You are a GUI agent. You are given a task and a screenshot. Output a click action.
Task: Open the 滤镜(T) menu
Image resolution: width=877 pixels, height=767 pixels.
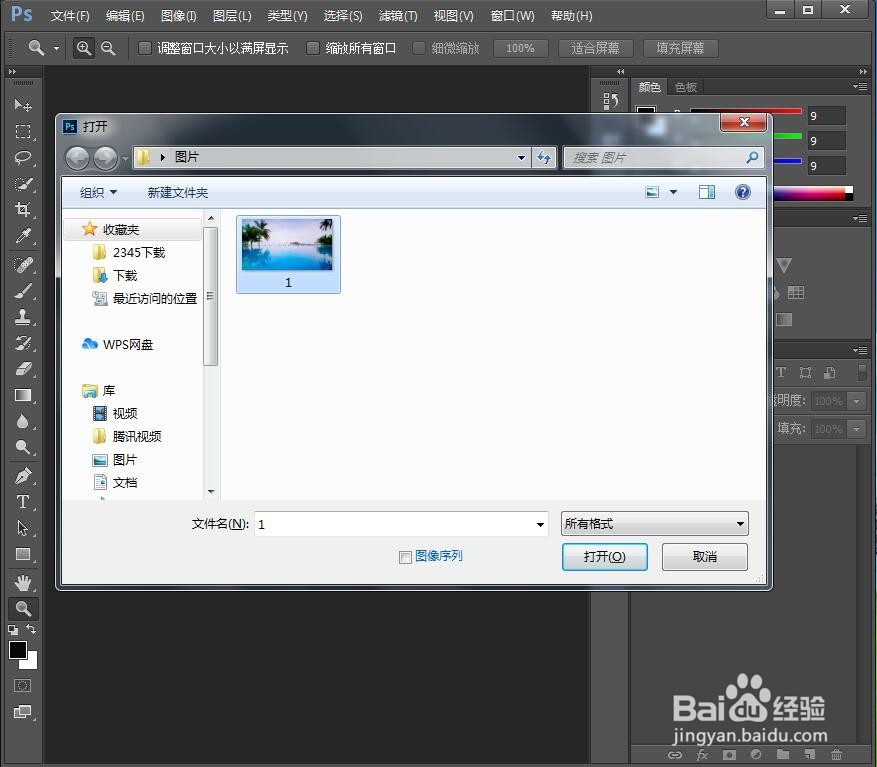(398, 16)
